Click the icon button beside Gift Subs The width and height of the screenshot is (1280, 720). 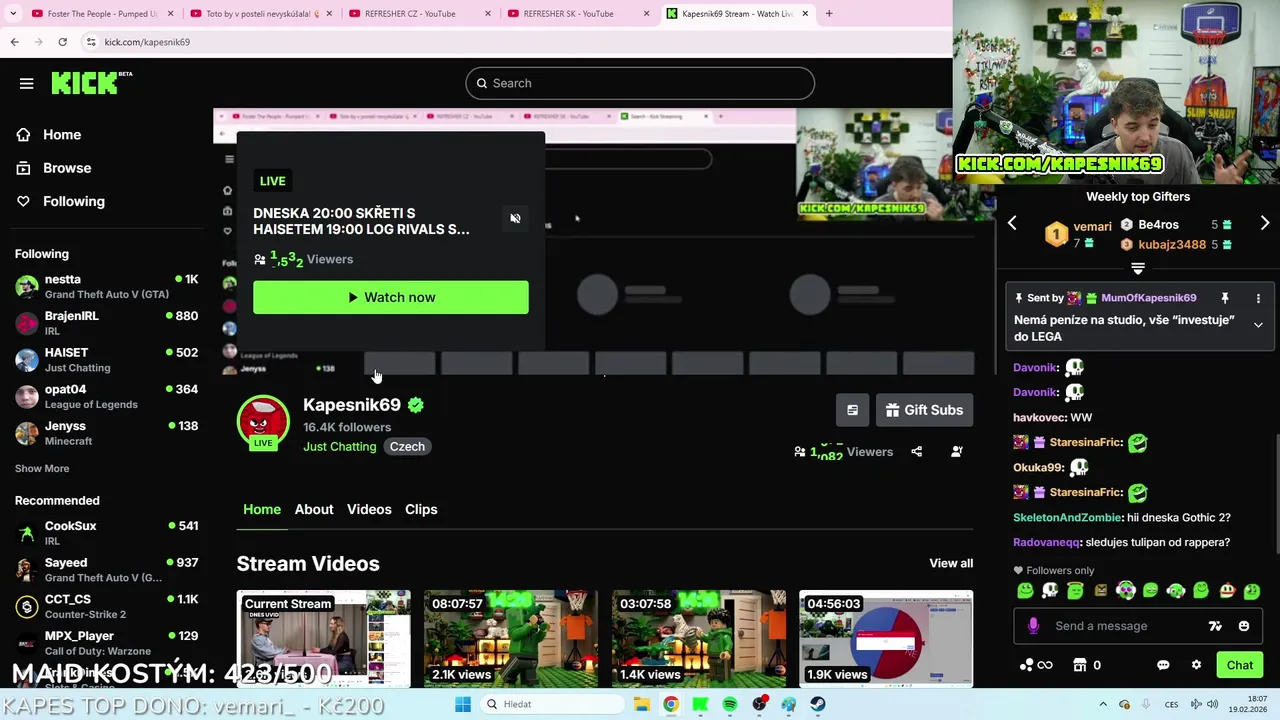click(x=852, y=410)
